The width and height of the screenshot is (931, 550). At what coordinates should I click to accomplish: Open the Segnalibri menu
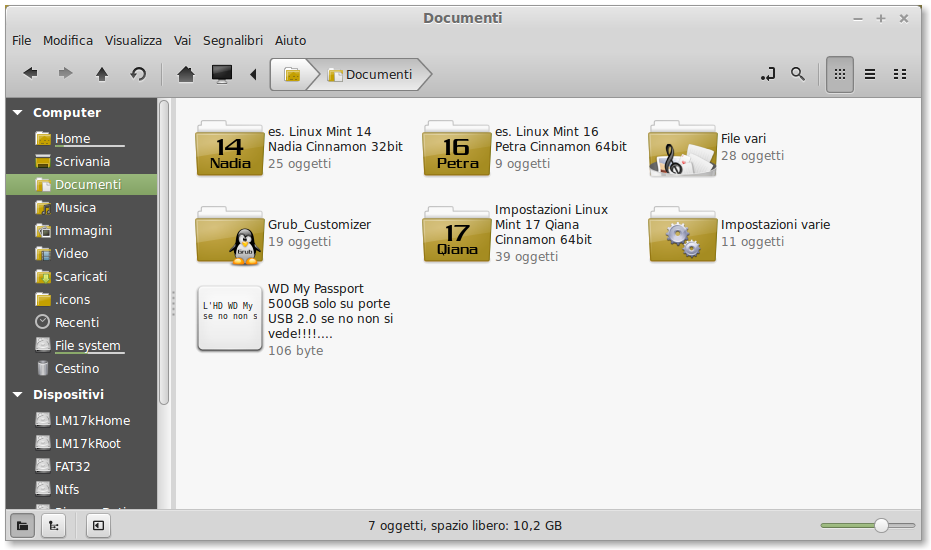[x=233, y=40]
